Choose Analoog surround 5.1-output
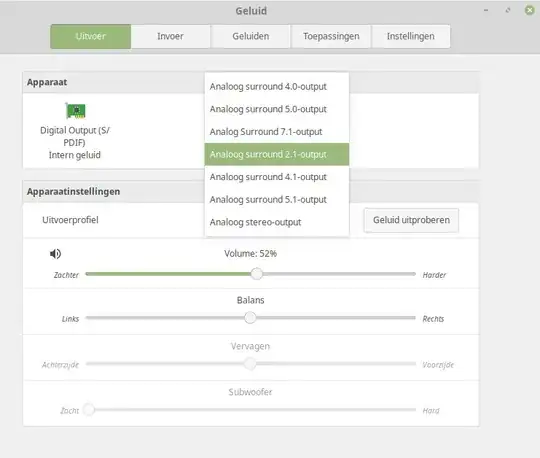540x458 pixels. click(x=277, y=200)
